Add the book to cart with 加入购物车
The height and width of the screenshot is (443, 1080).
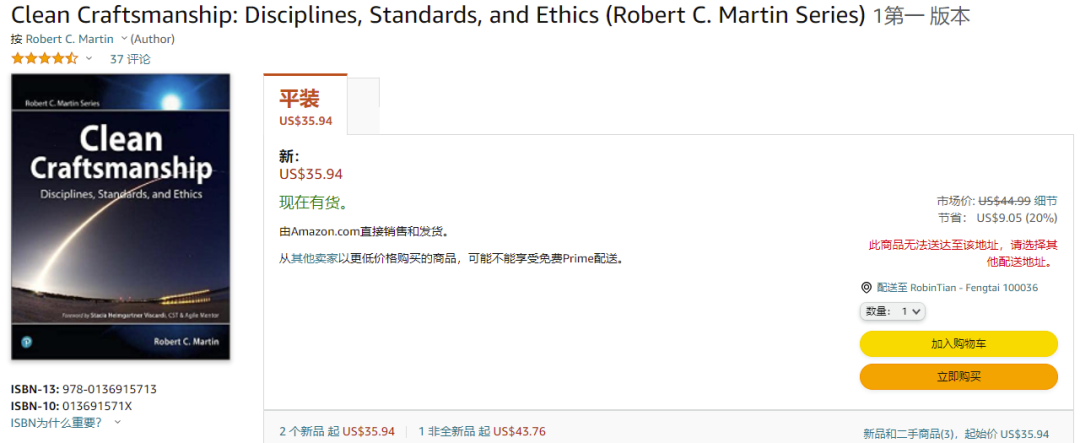click(x=958, y=344)
